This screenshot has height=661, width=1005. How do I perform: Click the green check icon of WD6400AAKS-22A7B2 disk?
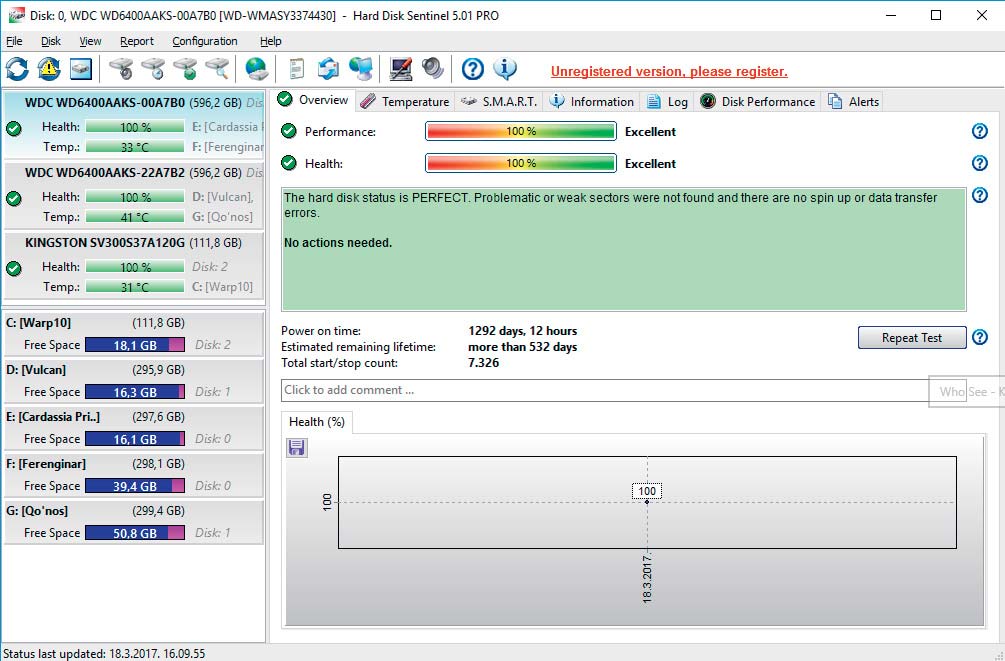click(13, 198)
